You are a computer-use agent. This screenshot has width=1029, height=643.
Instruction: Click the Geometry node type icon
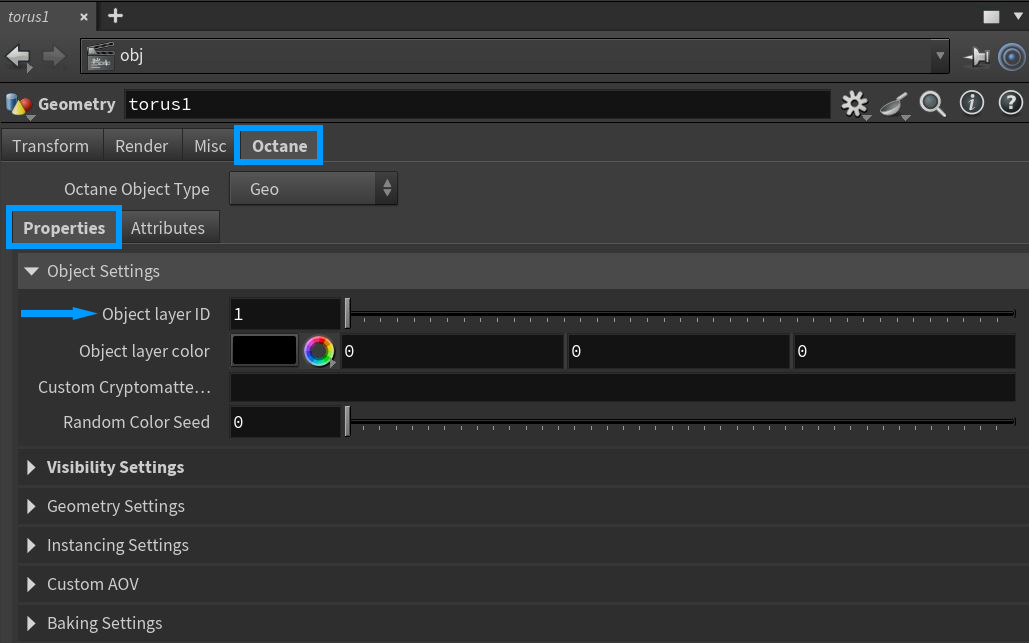18,104
